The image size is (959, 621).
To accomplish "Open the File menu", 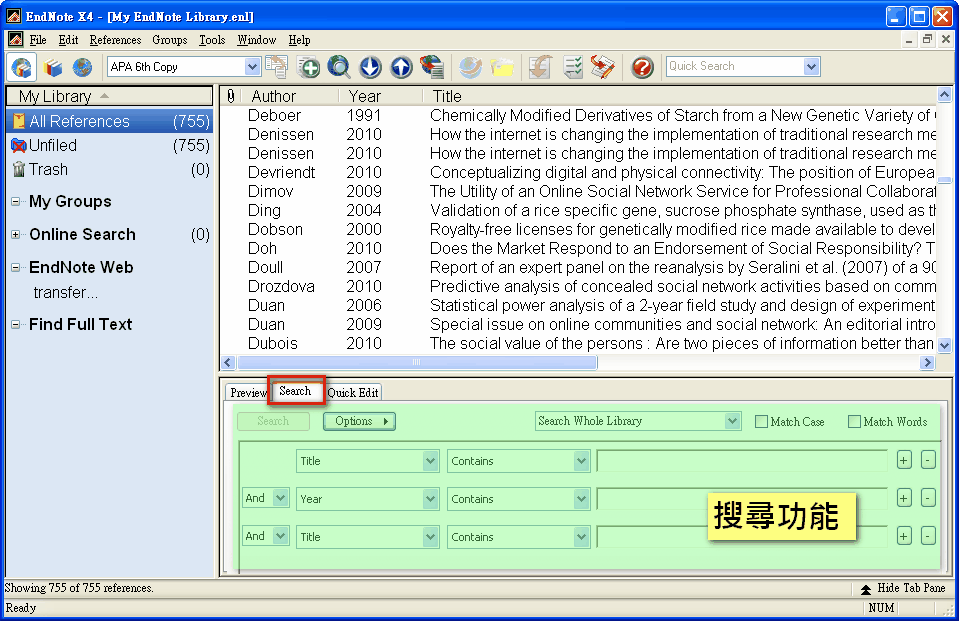I will point(38,40).
